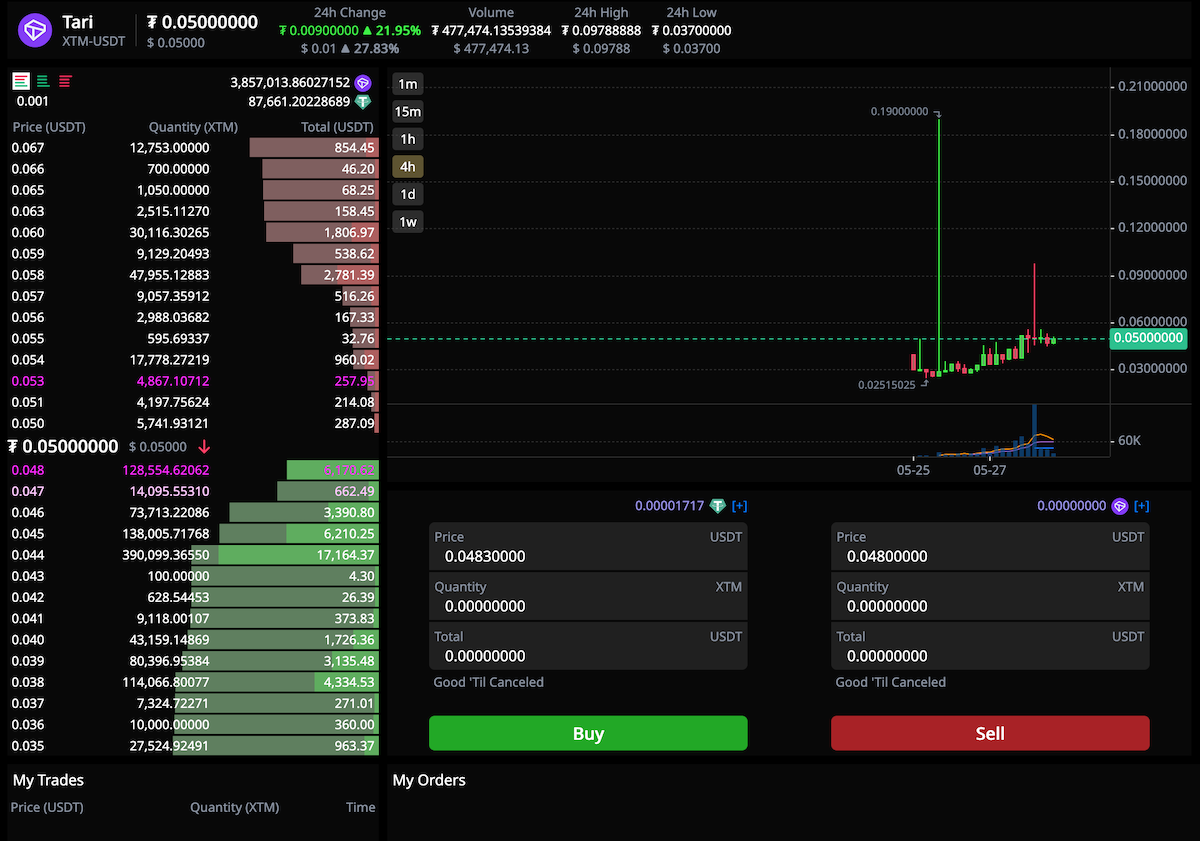Select the 0.067 sell order row
Viewport: 1200px width, 841px height.
pos(193,148)
